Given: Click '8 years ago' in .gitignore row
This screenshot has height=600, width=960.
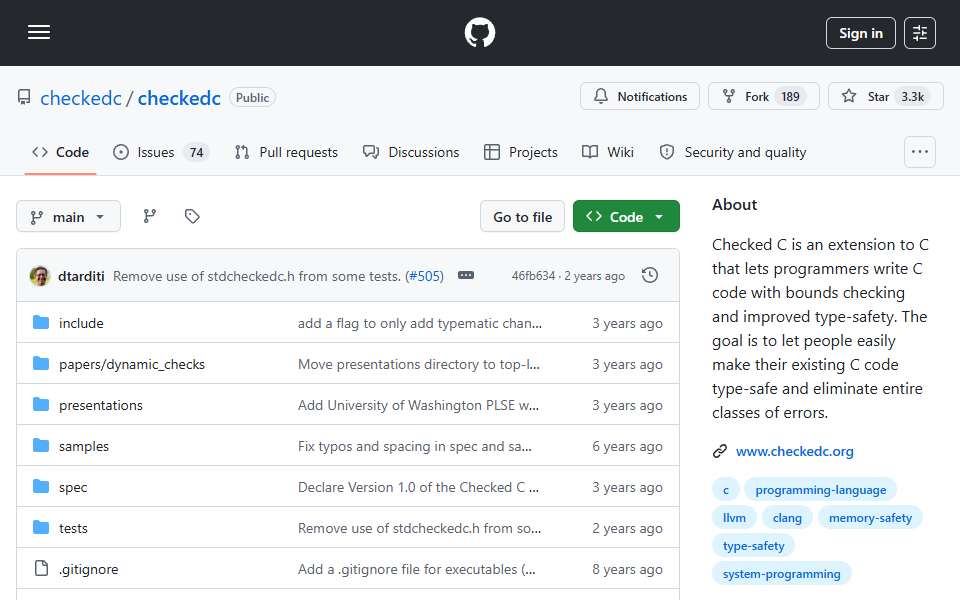Looking at the screenshot, I should tap(627, 569).
